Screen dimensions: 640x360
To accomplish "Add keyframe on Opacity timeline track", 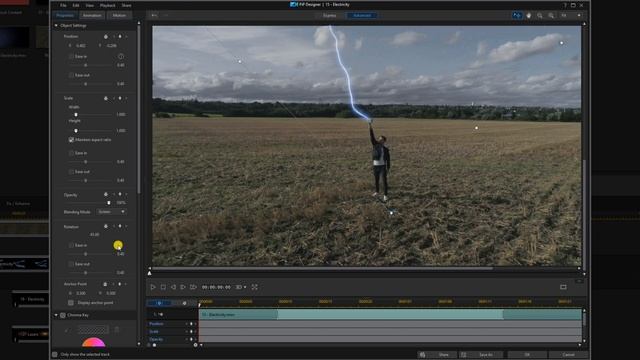I will click(191, 340).
